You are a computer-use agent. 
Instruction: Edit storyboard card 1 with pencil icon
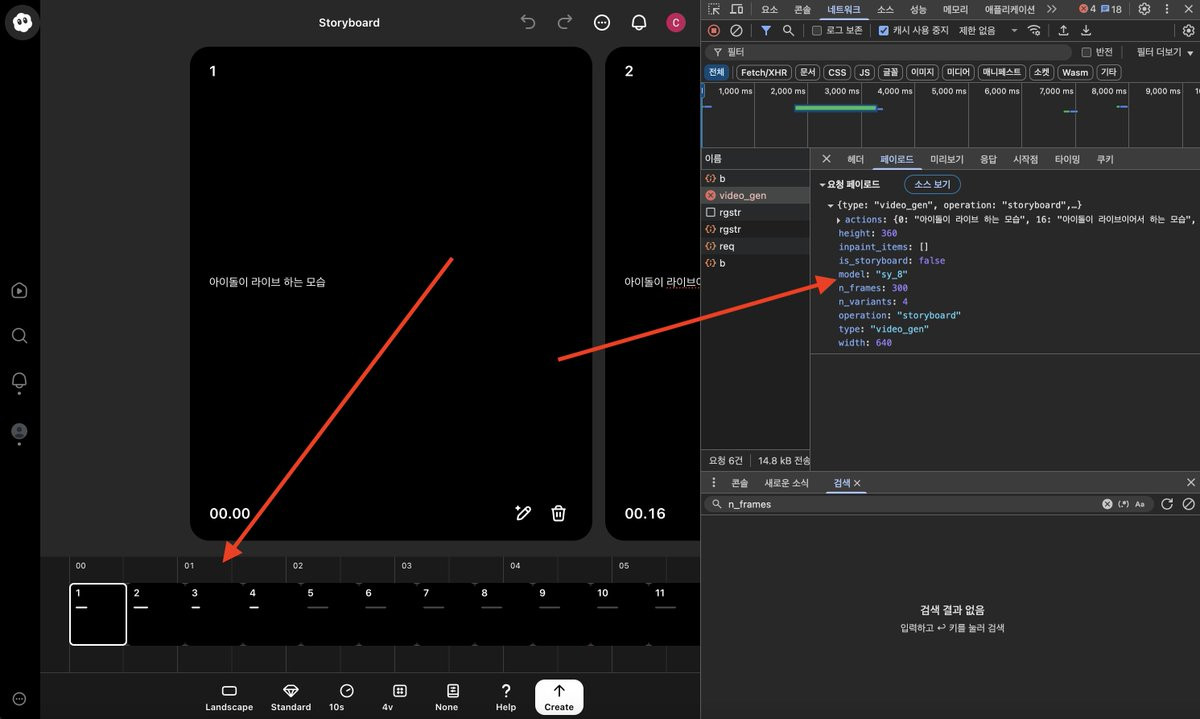coord(522,513)
